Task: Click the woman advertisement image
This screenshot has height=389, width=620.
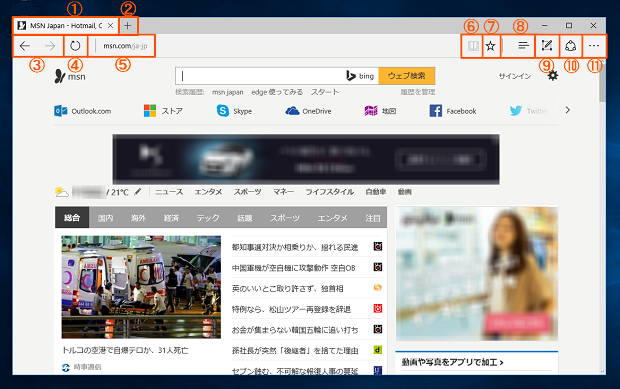Action: (x=477, y=273)
